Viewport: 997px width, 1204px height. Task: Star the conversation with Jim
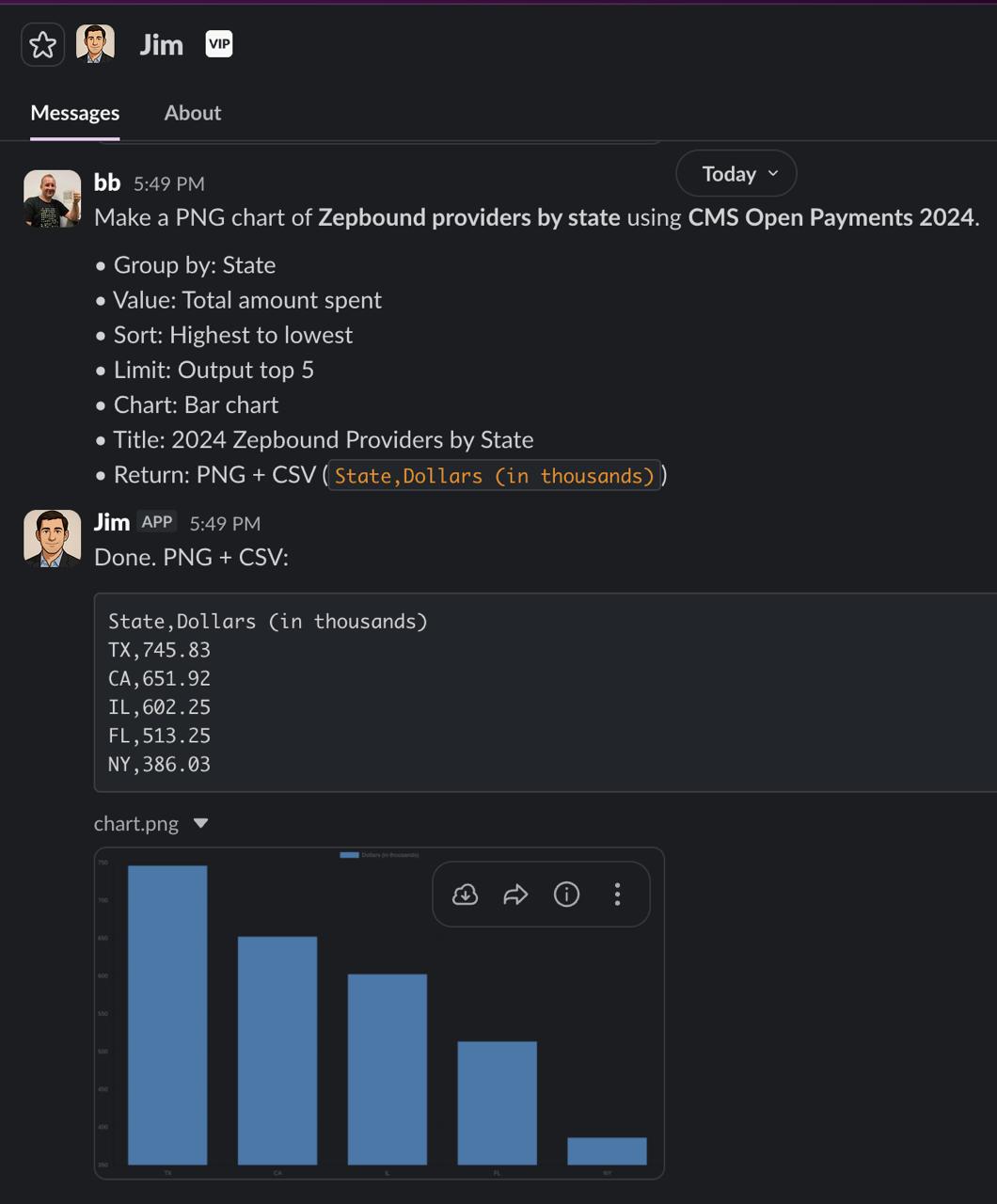point(42,43)
